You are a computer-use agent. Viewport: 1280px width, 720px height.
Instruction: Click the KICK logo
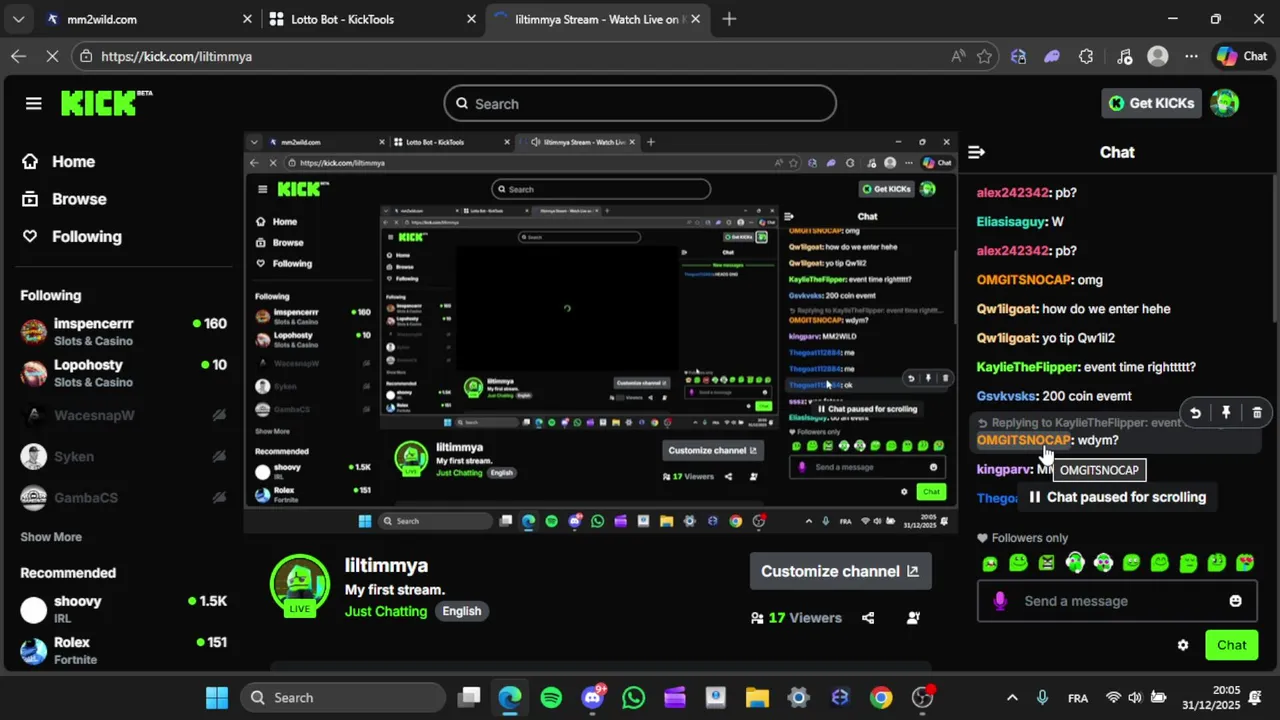105,103
